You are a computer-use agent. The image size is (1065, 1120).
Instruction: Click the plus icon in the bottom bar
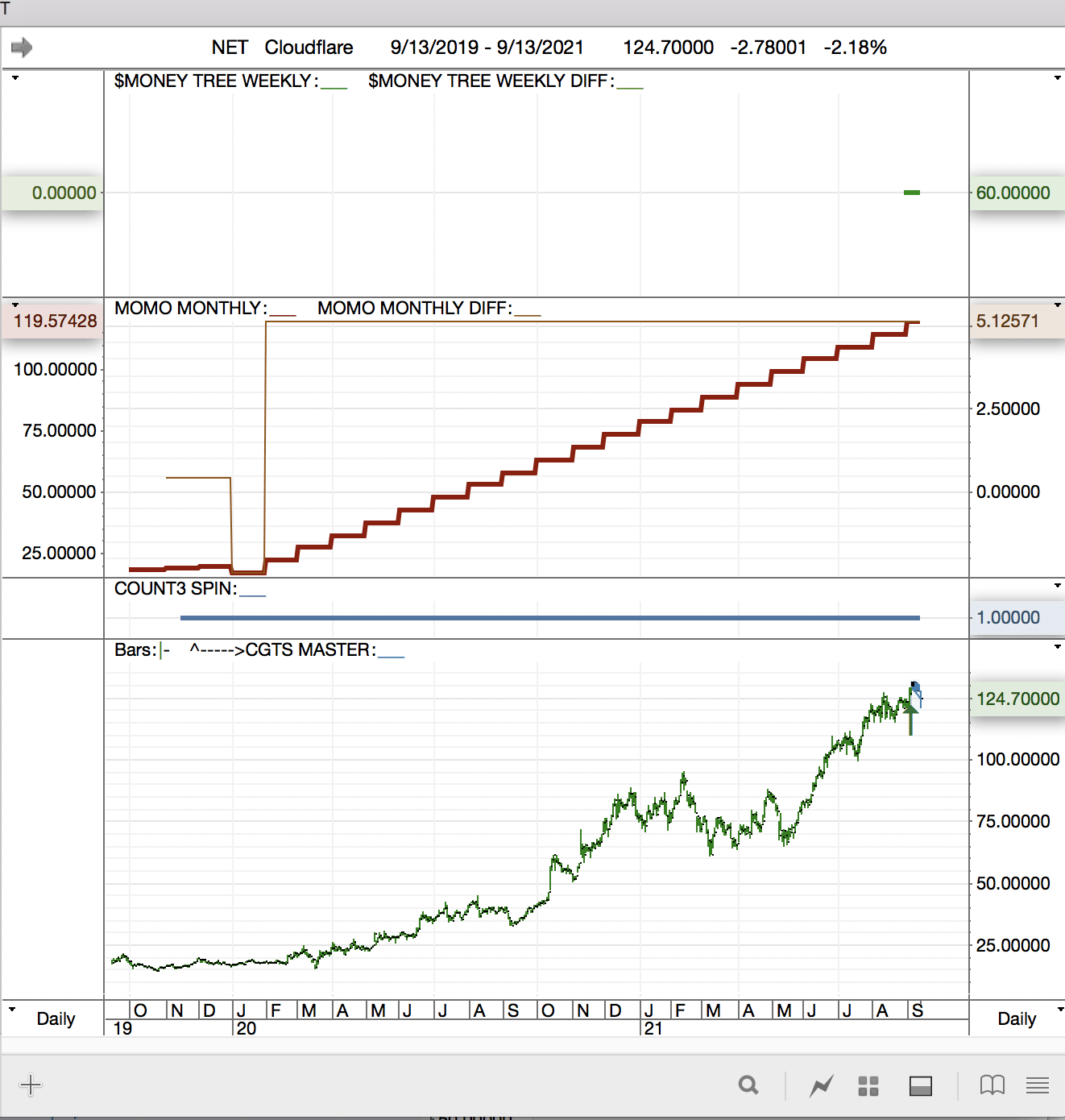[x=30, y=1085]
